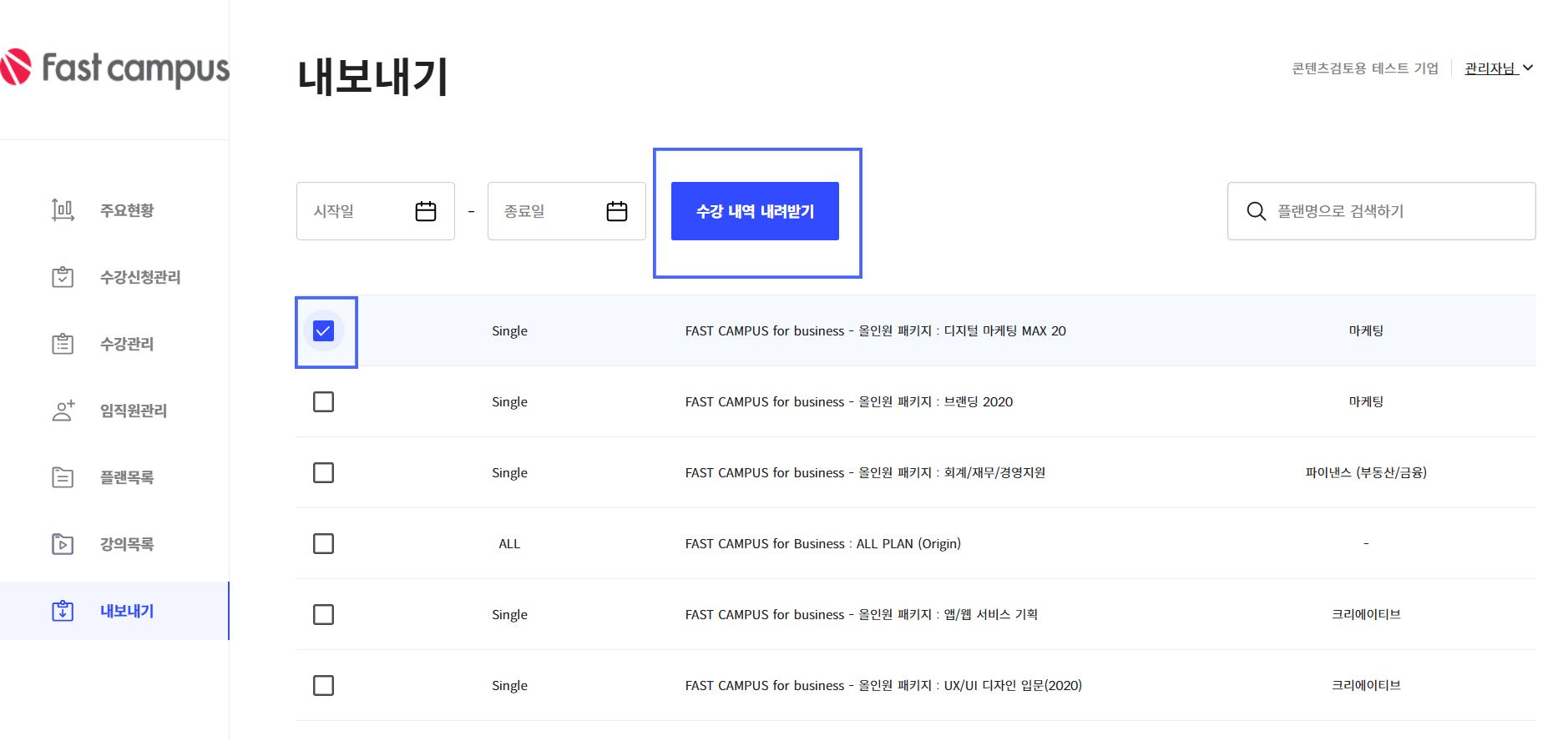Open calendar picker in 종료일 field

tap(617, 211)
